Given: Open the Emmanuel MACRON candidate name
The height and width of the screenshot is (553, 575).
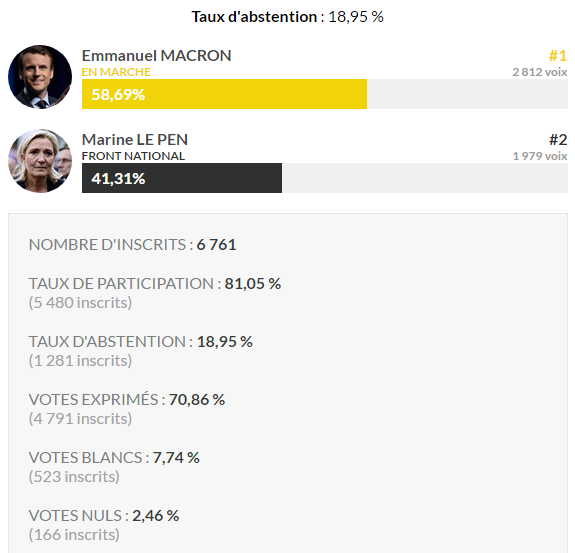Looking at the screenshot, I should tap(157, 56).
